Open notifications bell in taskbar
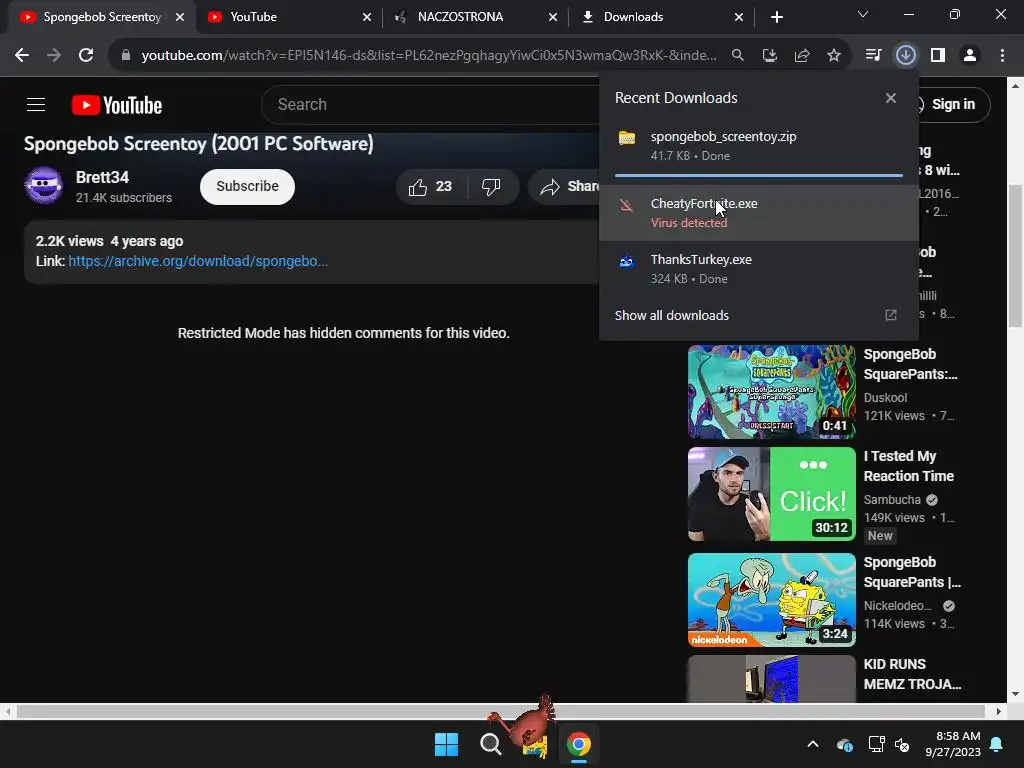1024x768 pixels. [997, 744]
